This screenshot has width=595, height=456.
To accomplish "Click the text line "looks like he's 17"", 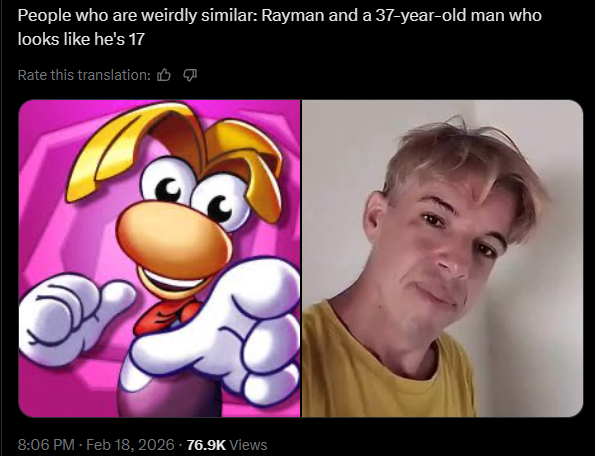I will (x=81, y=39).
